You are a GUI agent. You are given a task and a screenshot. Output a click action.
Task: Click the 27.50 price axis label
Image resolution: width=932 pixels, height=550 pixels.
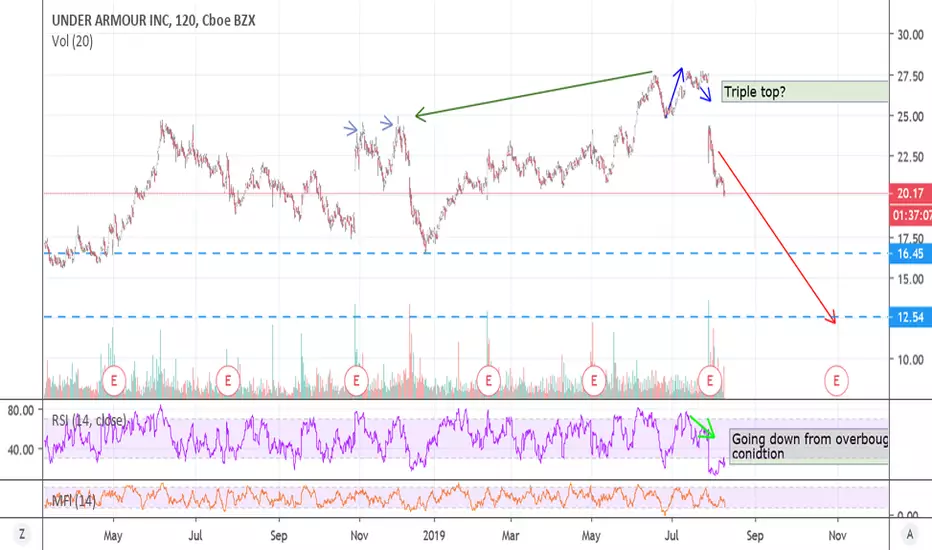coord(910,76)
